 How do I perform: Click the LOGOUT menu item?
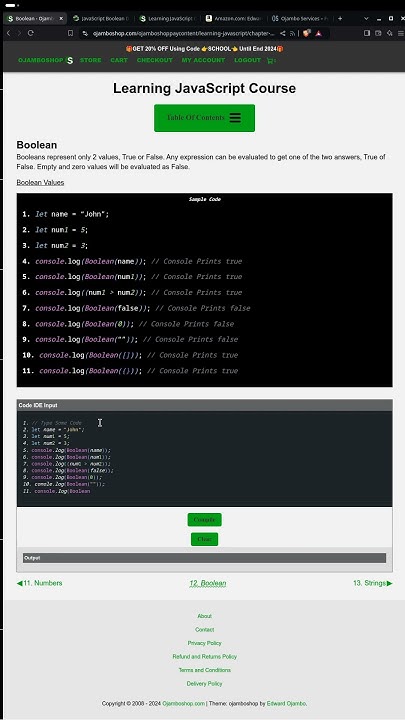(x=248, y=60)
